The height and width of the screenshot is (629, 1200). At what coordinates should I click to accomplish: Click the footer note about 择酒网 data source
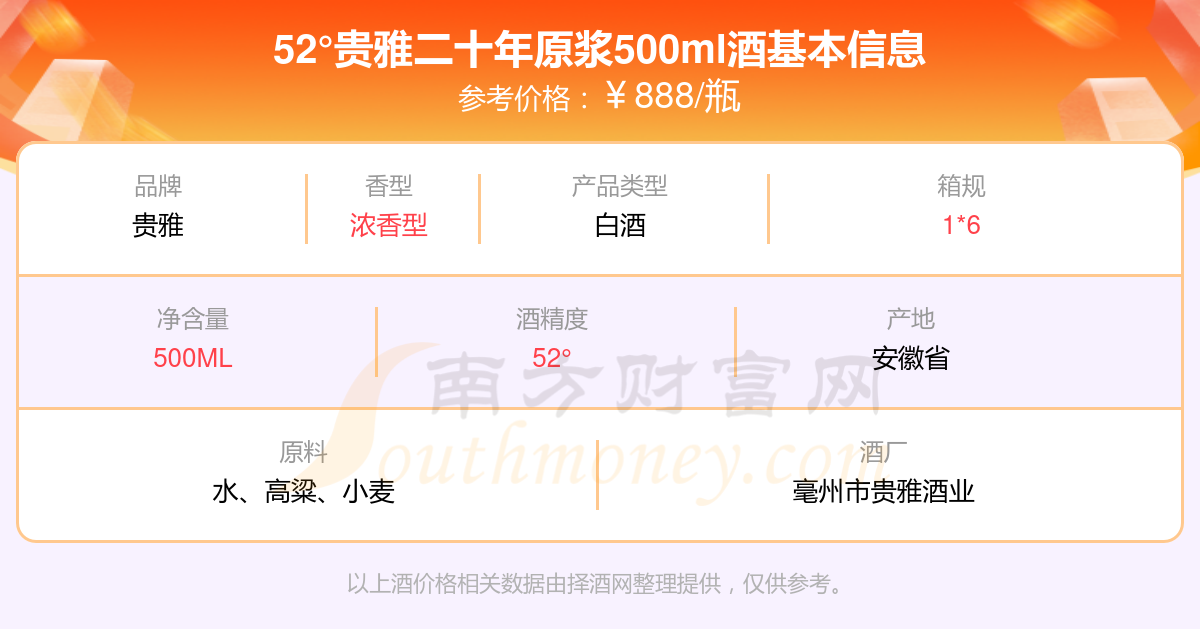coord(597,584)
